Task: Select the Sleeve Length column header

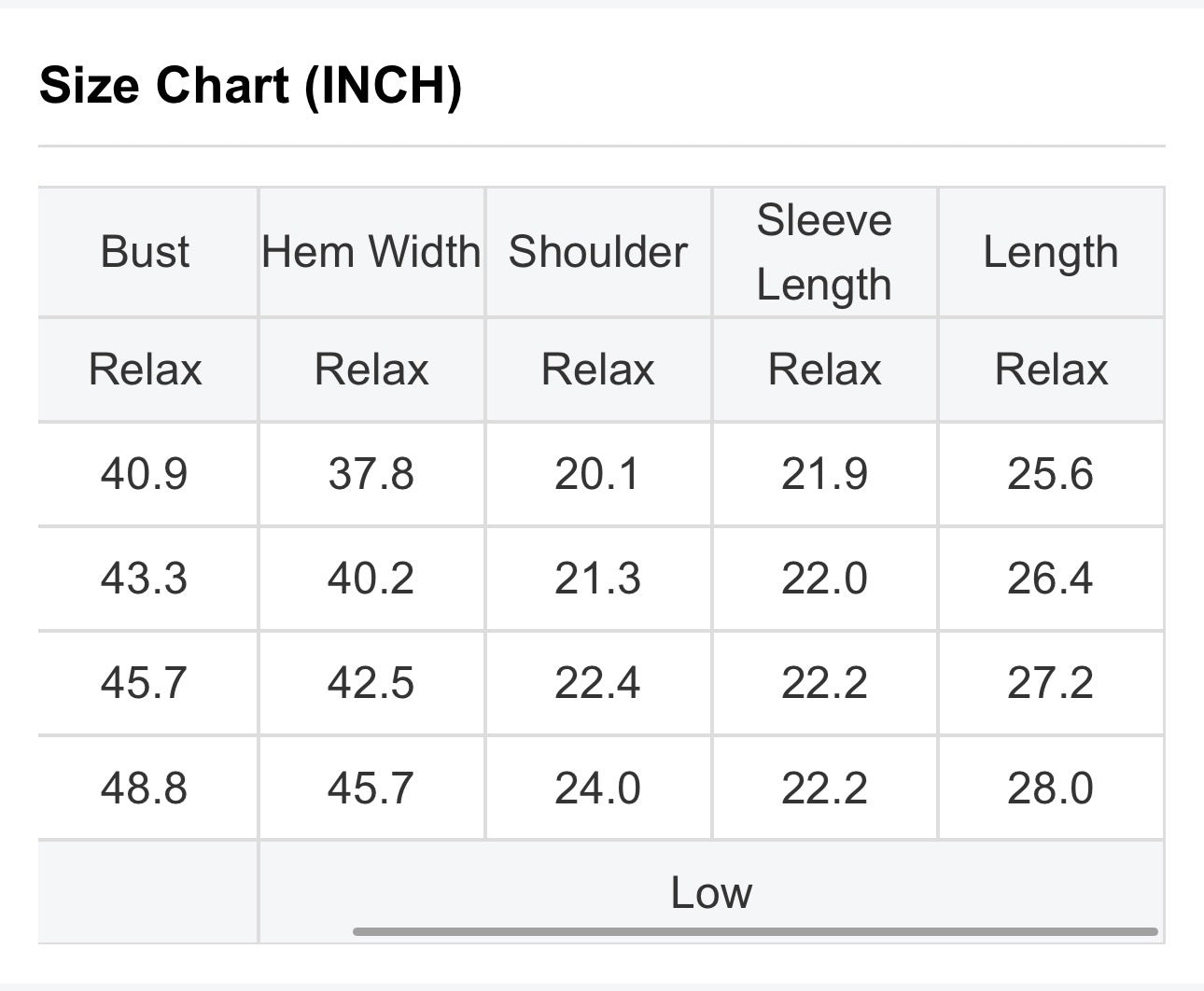Action: pos(825,252)
